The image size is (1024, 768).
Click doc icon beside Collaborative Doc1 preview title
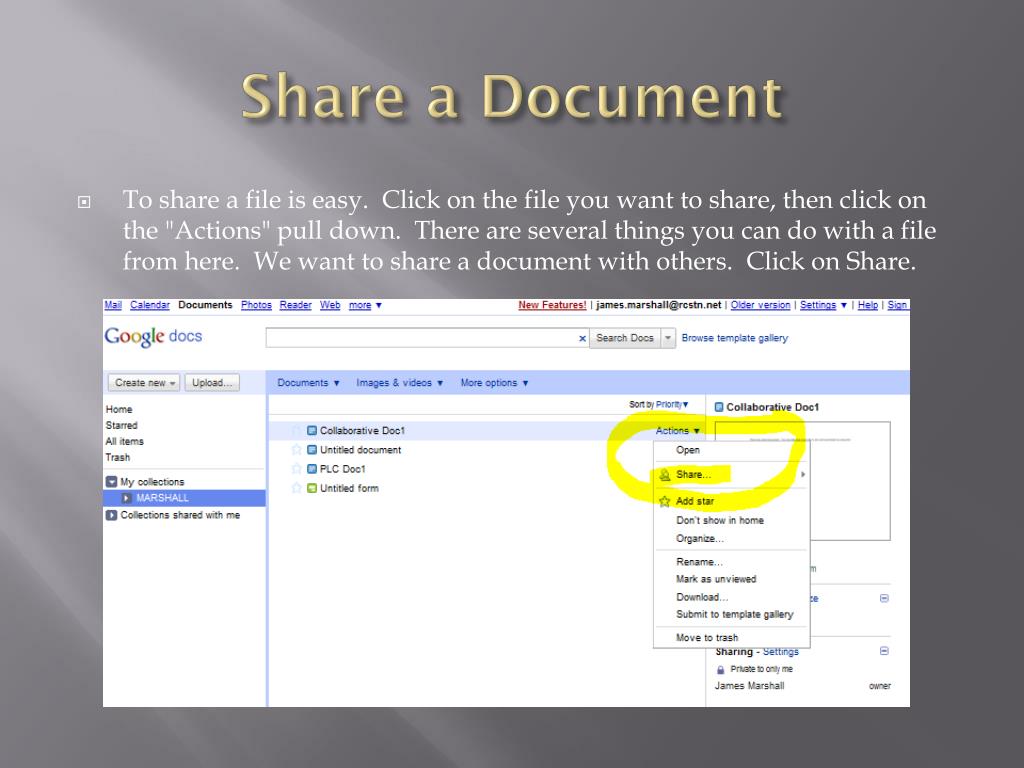pos(719,407)
